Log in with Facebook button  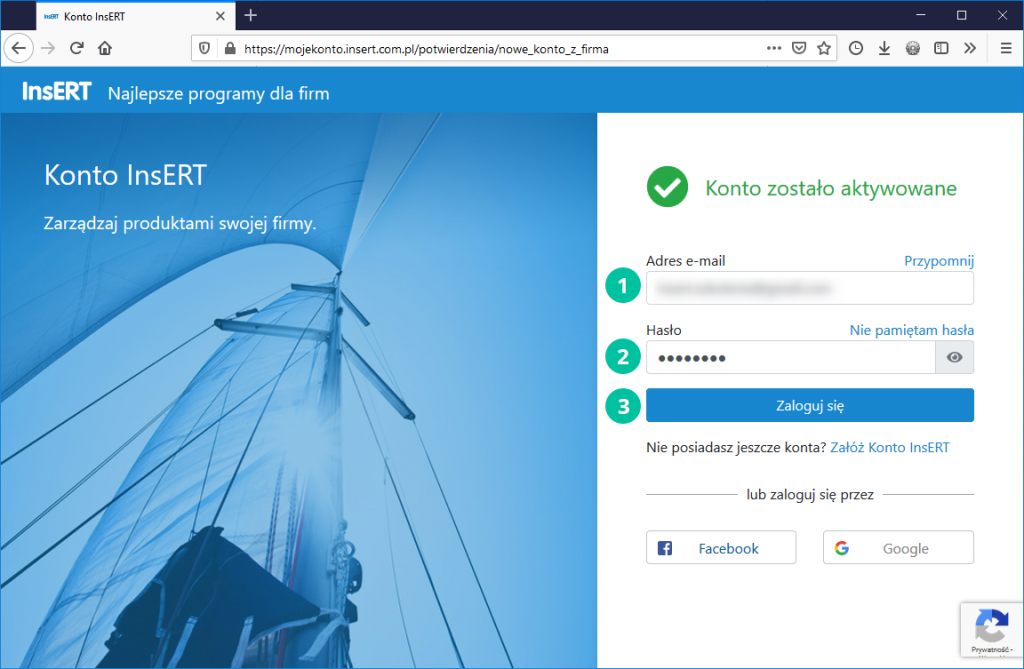click(x=721, y=547)
